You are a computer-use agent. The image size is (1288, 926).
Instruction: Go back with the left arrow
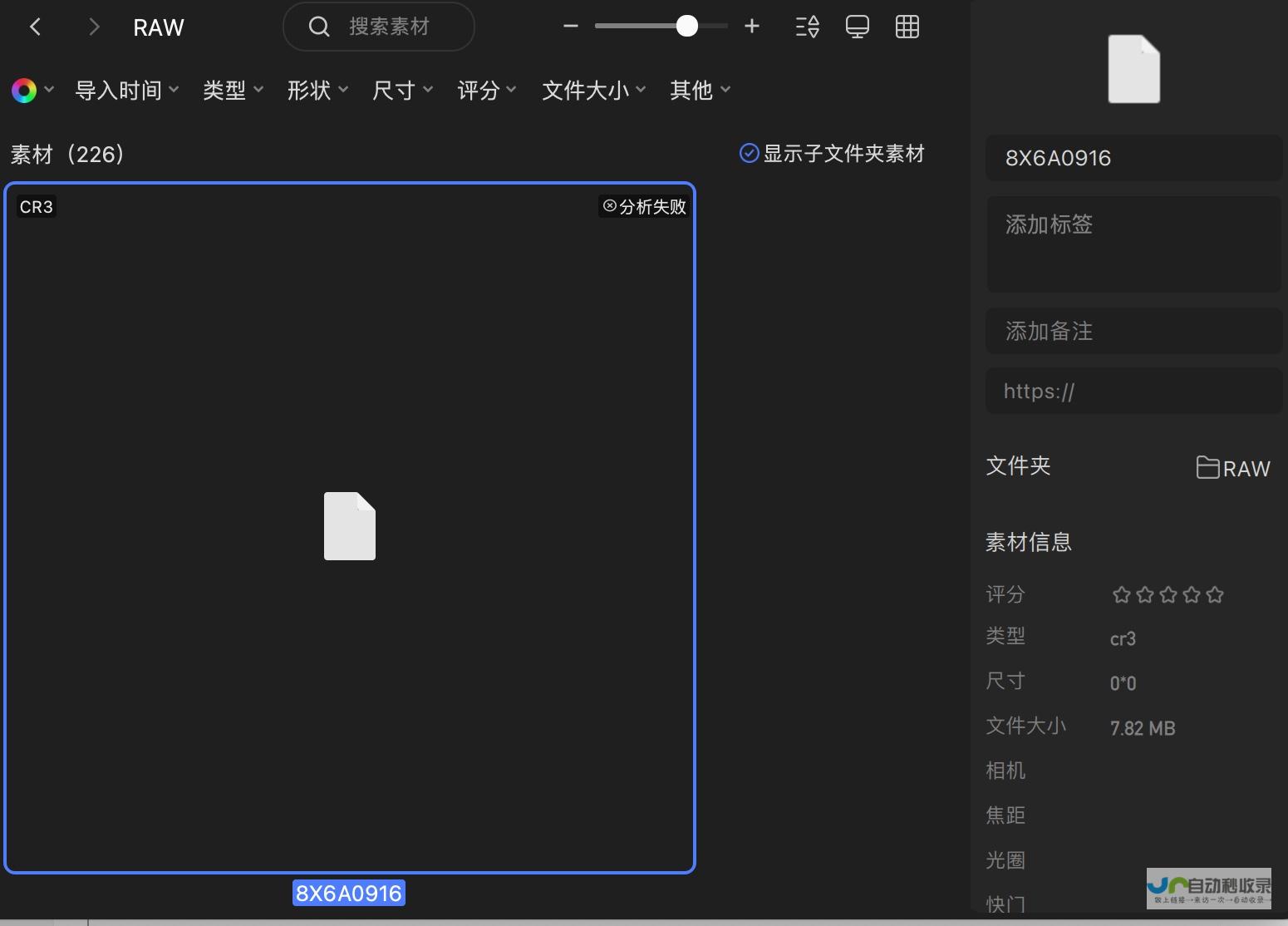[x=35, y=27]
